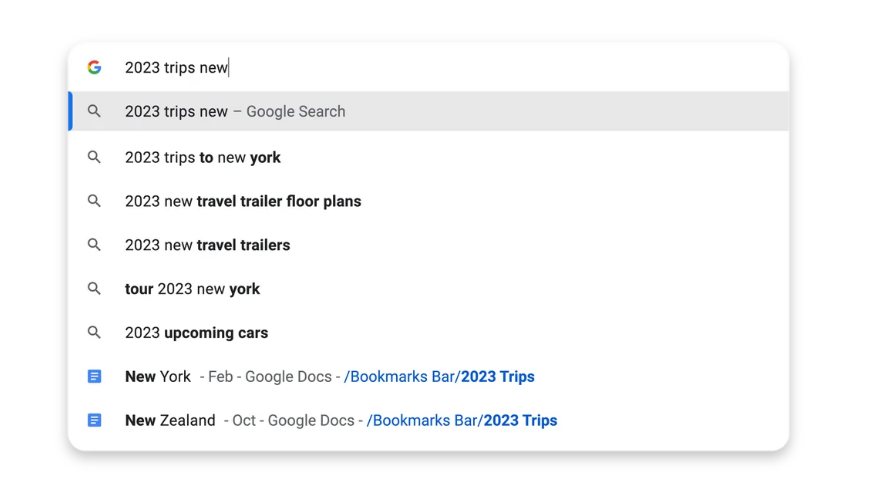This screenshot has width=872, height=493.
Task: Click magnifier icon for 'trips to new york'
Action: 94,157
